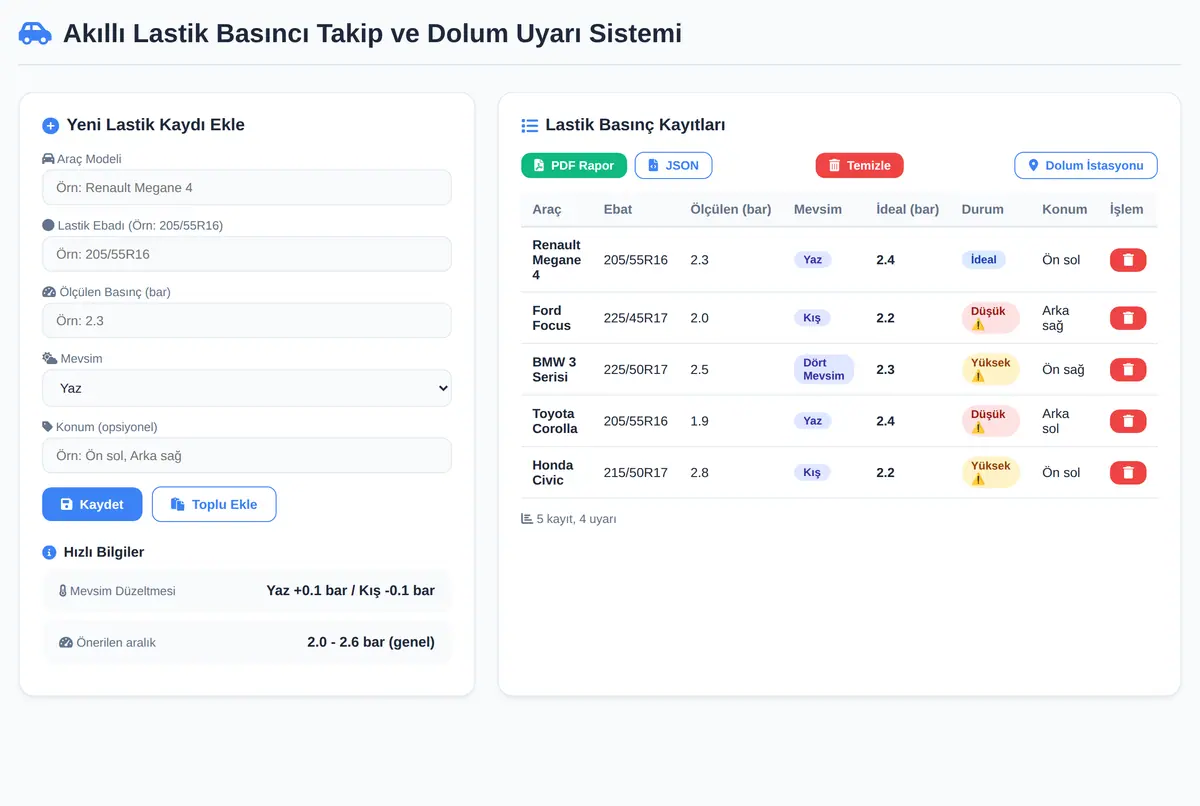Click the Ölçülen (bar) column header

pyautogui.click(x=731, y=209)
